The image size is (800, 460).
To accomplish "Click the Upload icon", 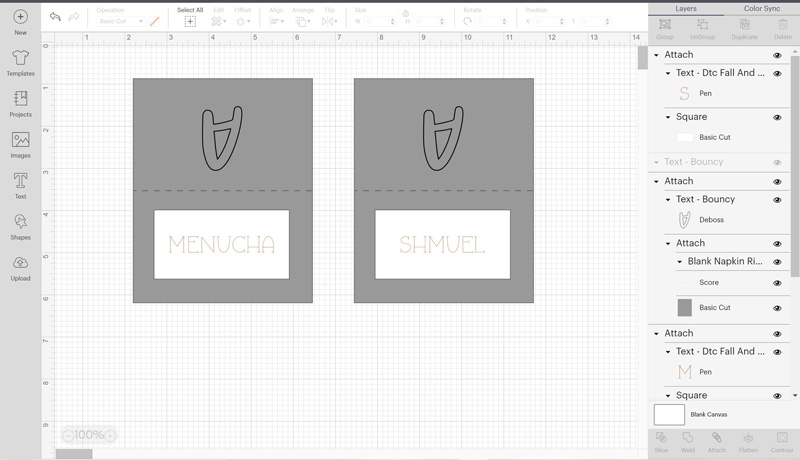I will coord(20,263).
